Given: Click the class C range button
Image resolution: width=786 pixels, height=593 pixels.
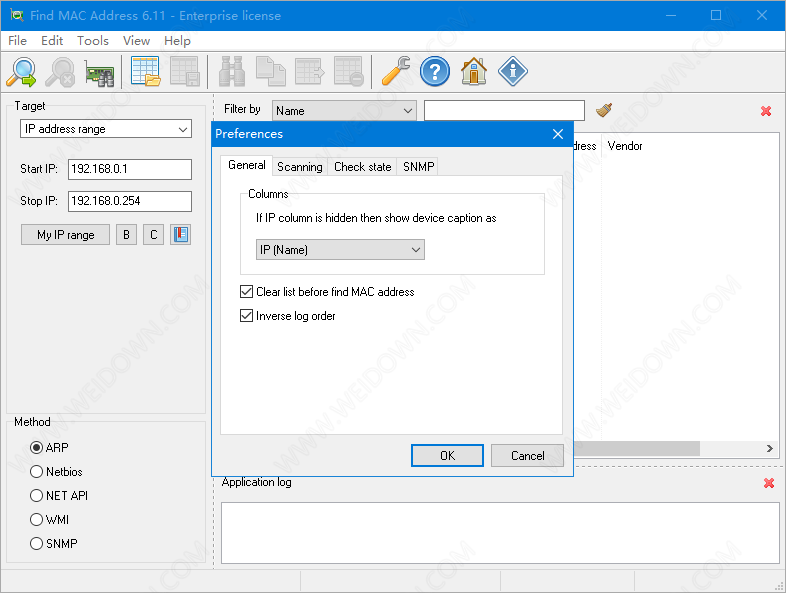Looking at the screenshot, I should click(x=153, y=235).
